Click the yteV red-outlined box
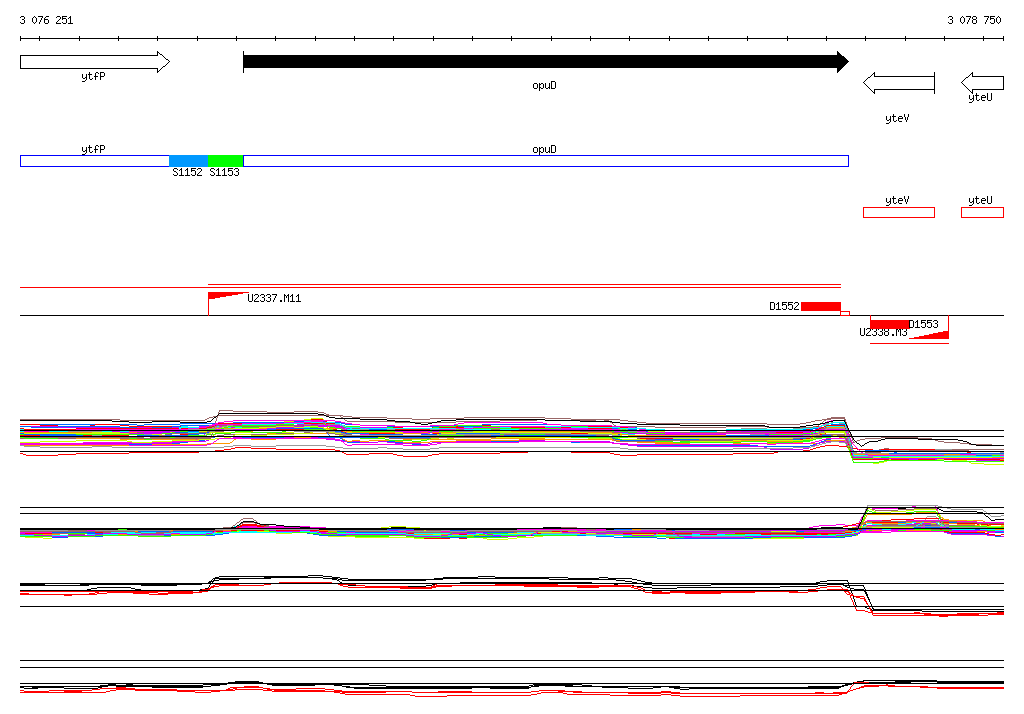 click(899, 212)
